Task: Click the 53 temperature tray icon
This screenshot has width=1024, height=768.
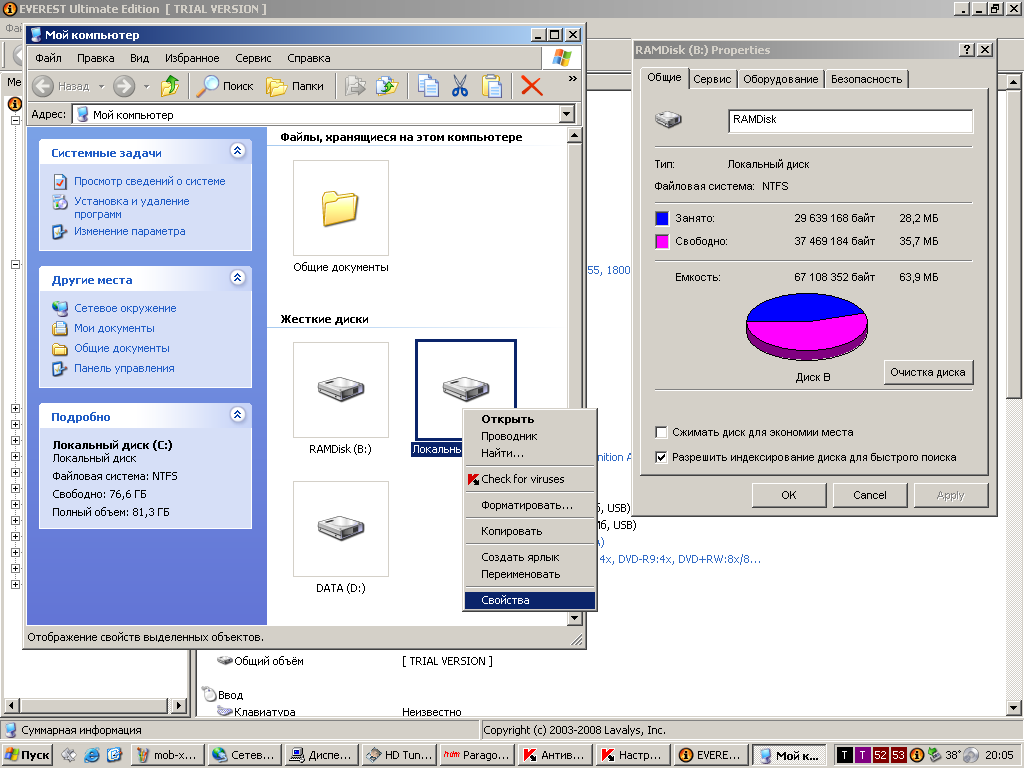Action: click(899, 755)
